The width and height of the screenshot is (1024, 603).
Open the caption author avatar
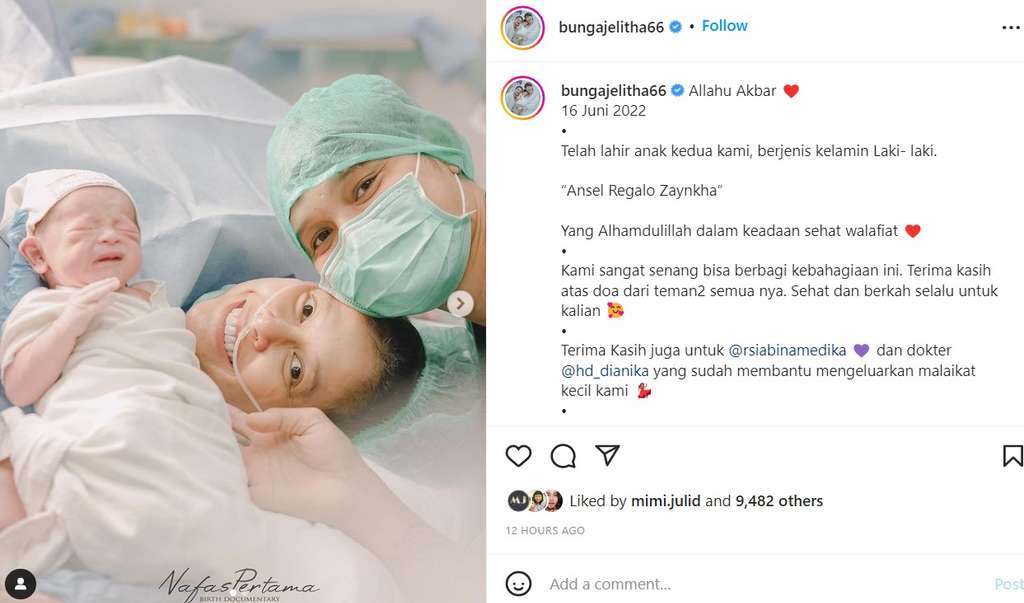click(522, 98)
